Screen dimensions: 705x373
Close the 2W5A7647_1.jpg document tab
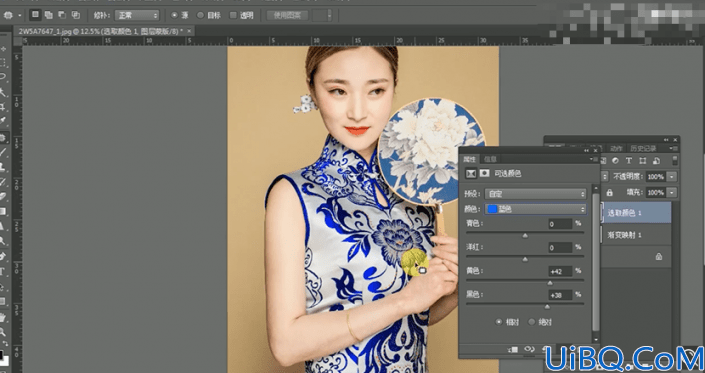click(x=189, y=31)
